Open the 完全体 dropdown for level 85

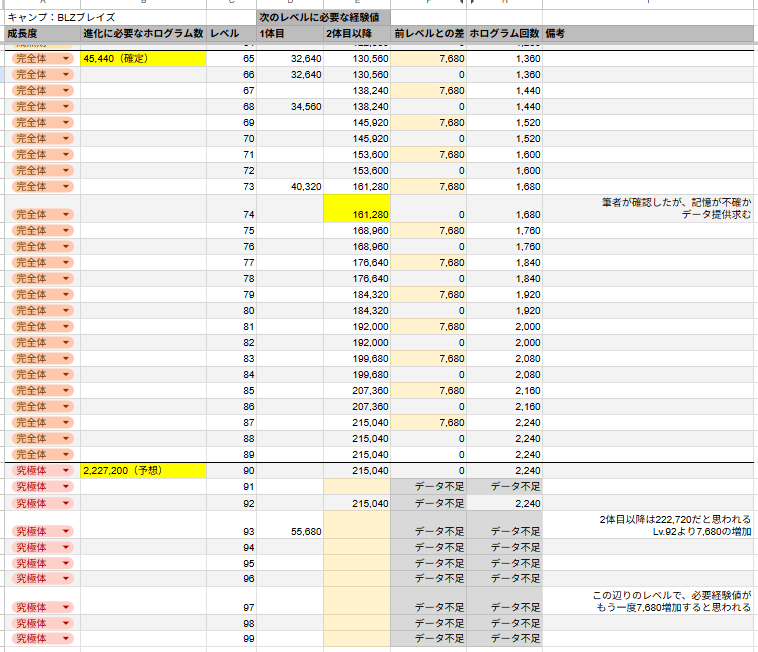(66, 391)
